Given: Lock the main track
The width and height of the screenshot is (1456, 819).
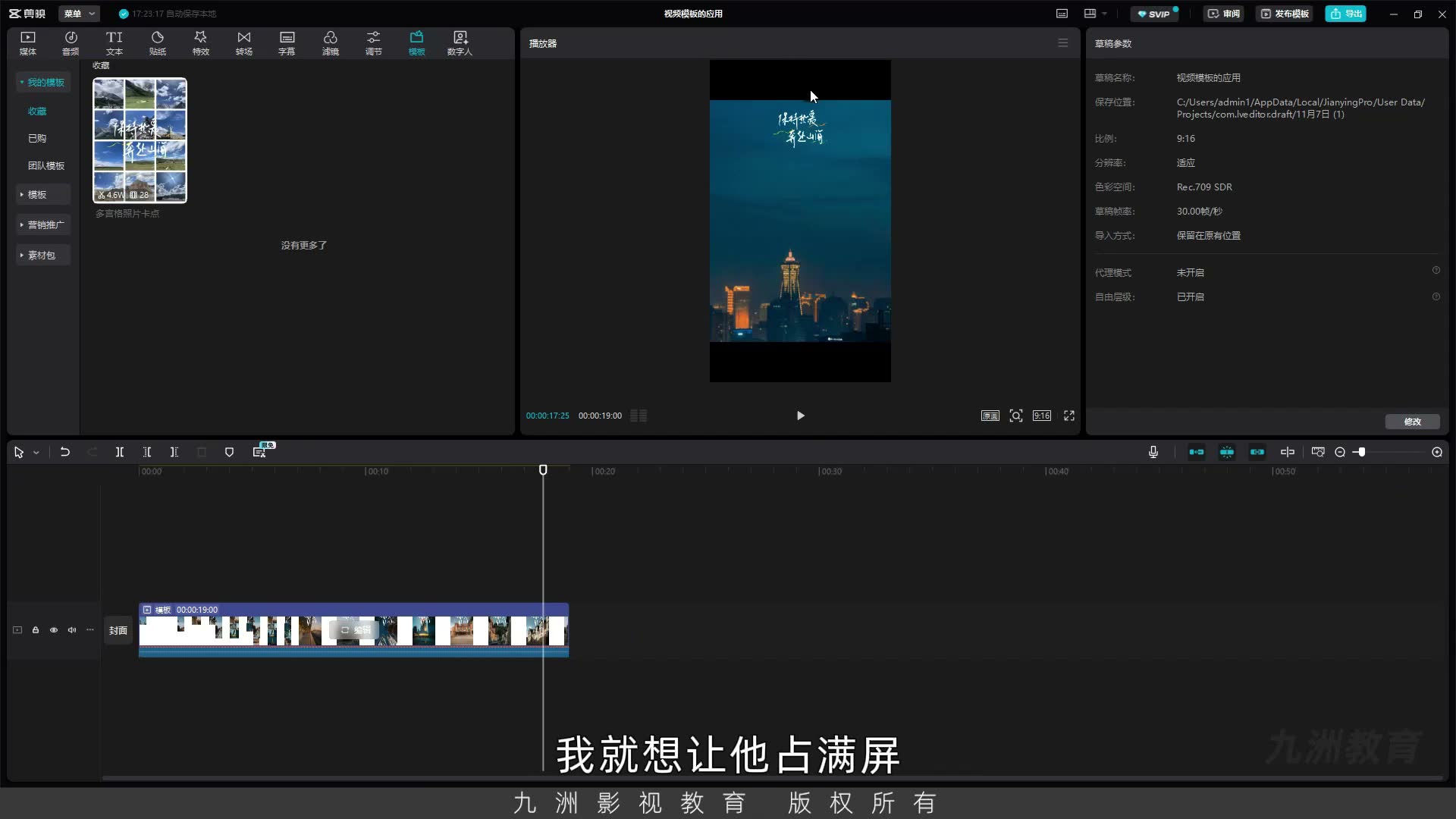Looking at the screenshot, I should click(x=36, y=630).
